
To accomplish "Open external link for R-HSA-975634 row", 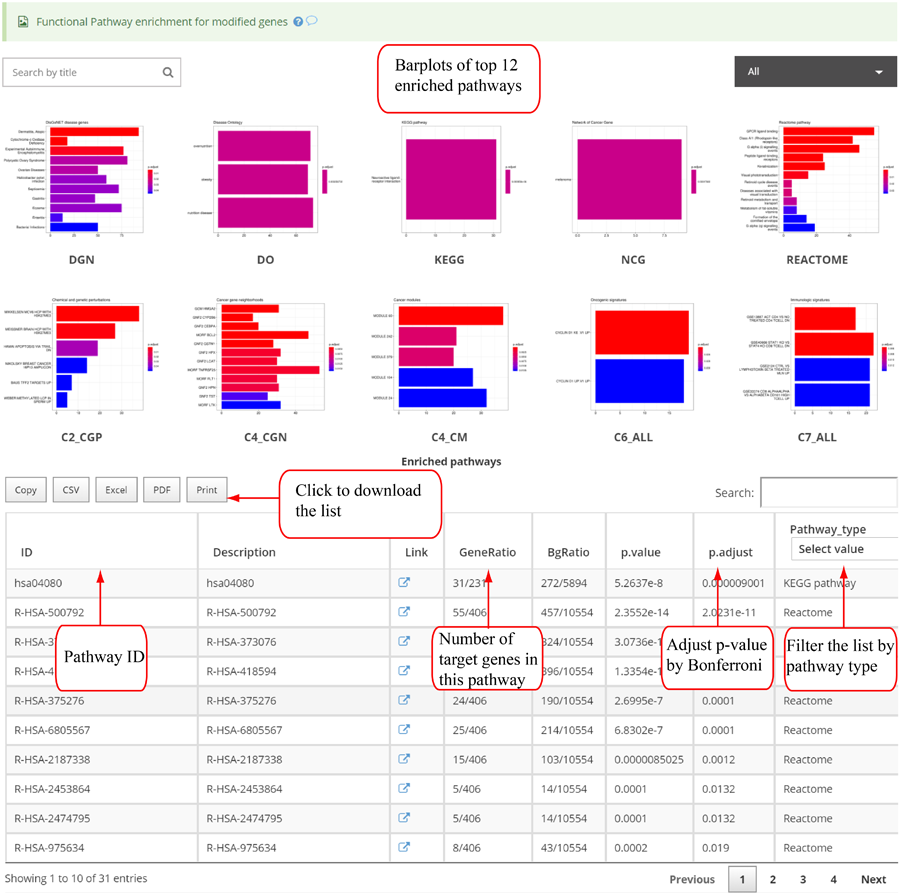I will pos(405,847).
